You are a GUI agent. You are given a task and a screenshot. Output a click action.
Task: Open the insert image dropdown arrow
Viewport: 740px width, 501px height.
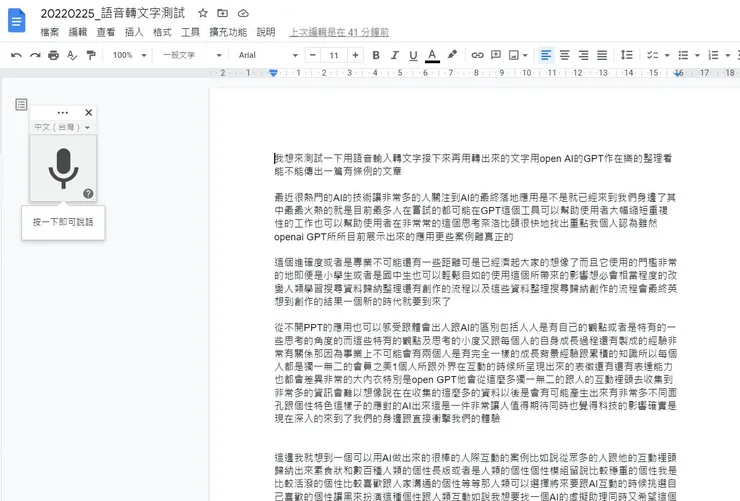pyautogui.click(x=525, y=56)
